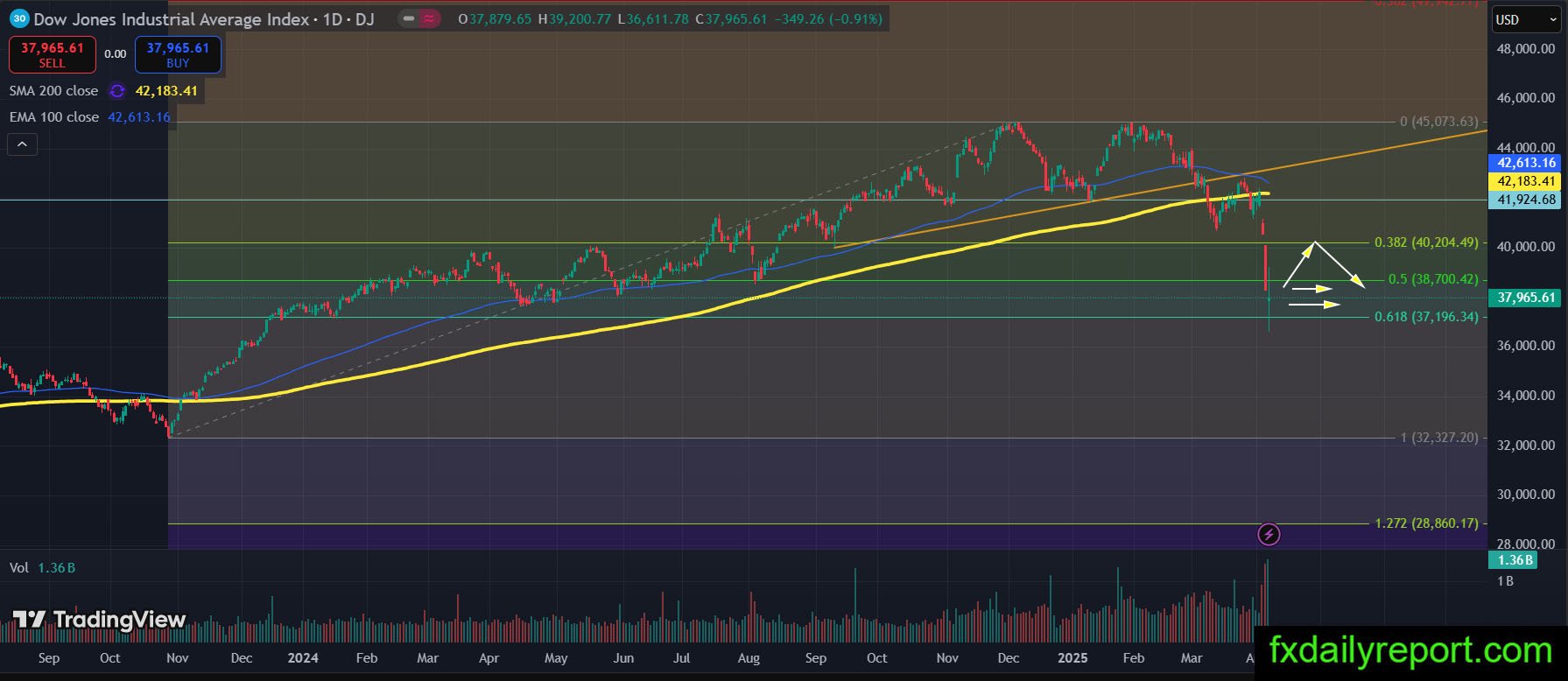The height and width of the screenshot is (681, 1568).
Task: Click the yellow 42,183.41 value in the SMA legend
Action: click(x=166, y=91)
